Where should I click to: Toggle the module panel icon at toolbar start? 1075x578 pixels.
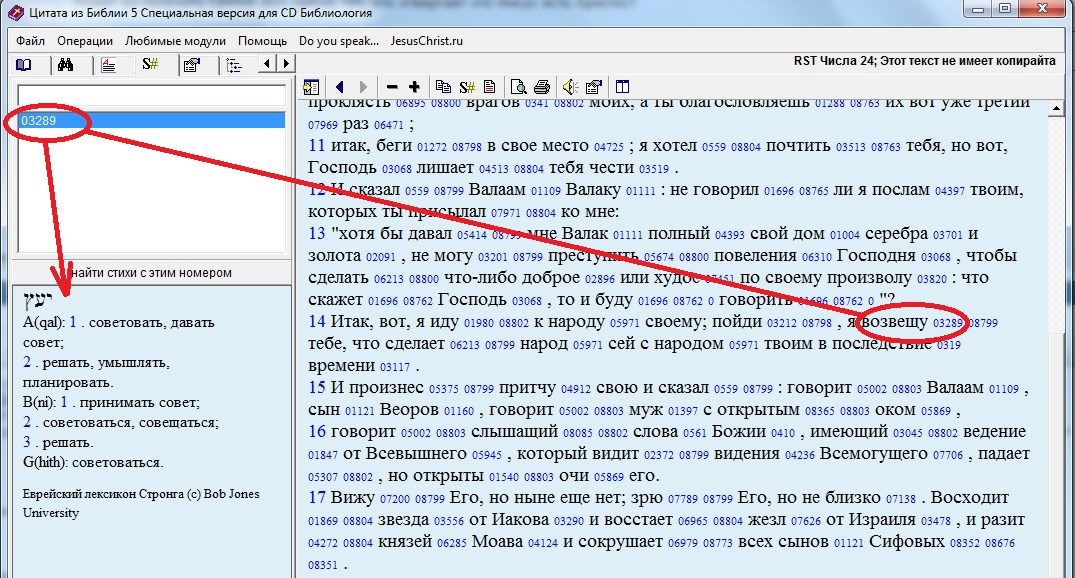[x=311, y=87]
